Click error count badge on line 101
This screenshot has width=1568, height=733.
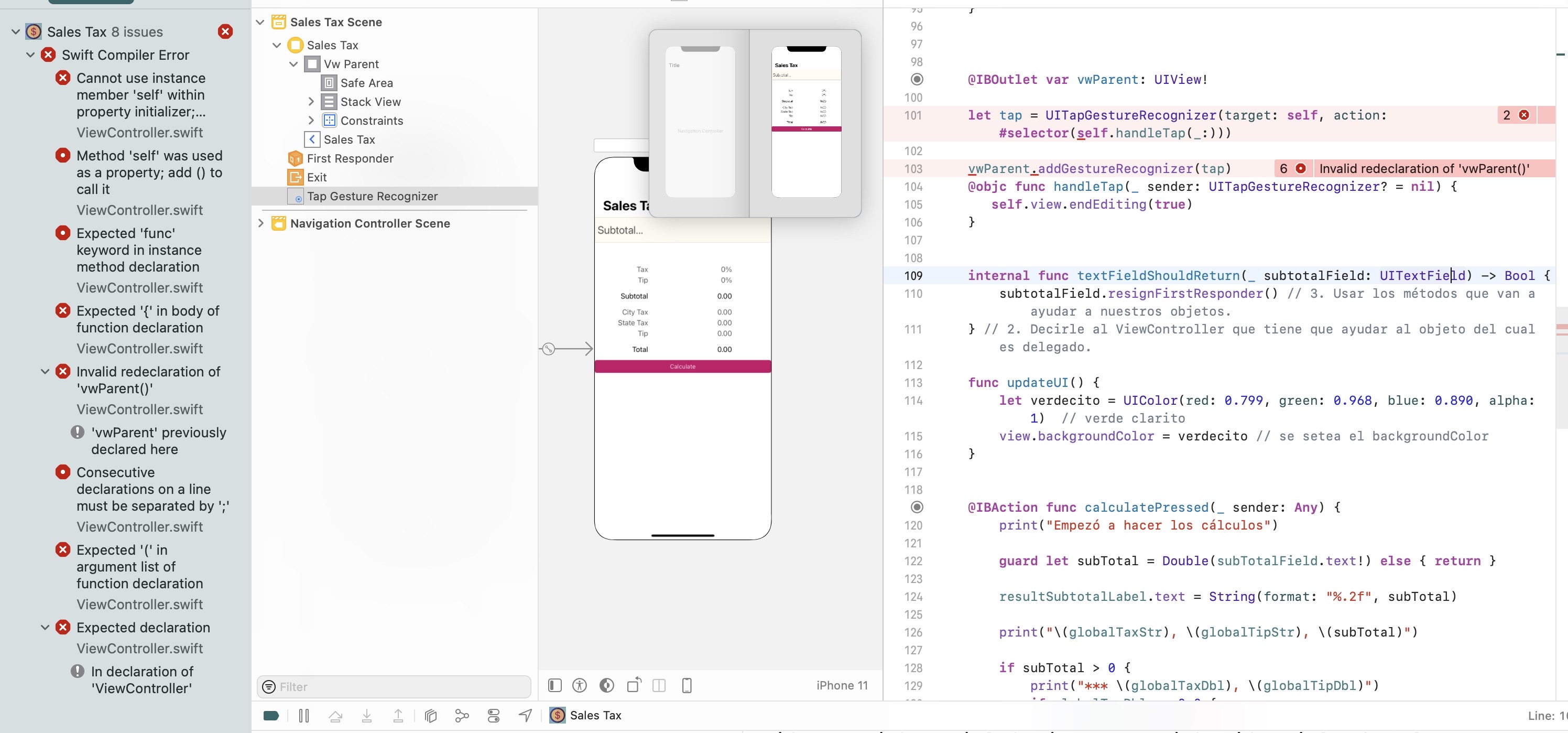[1516, 115]
